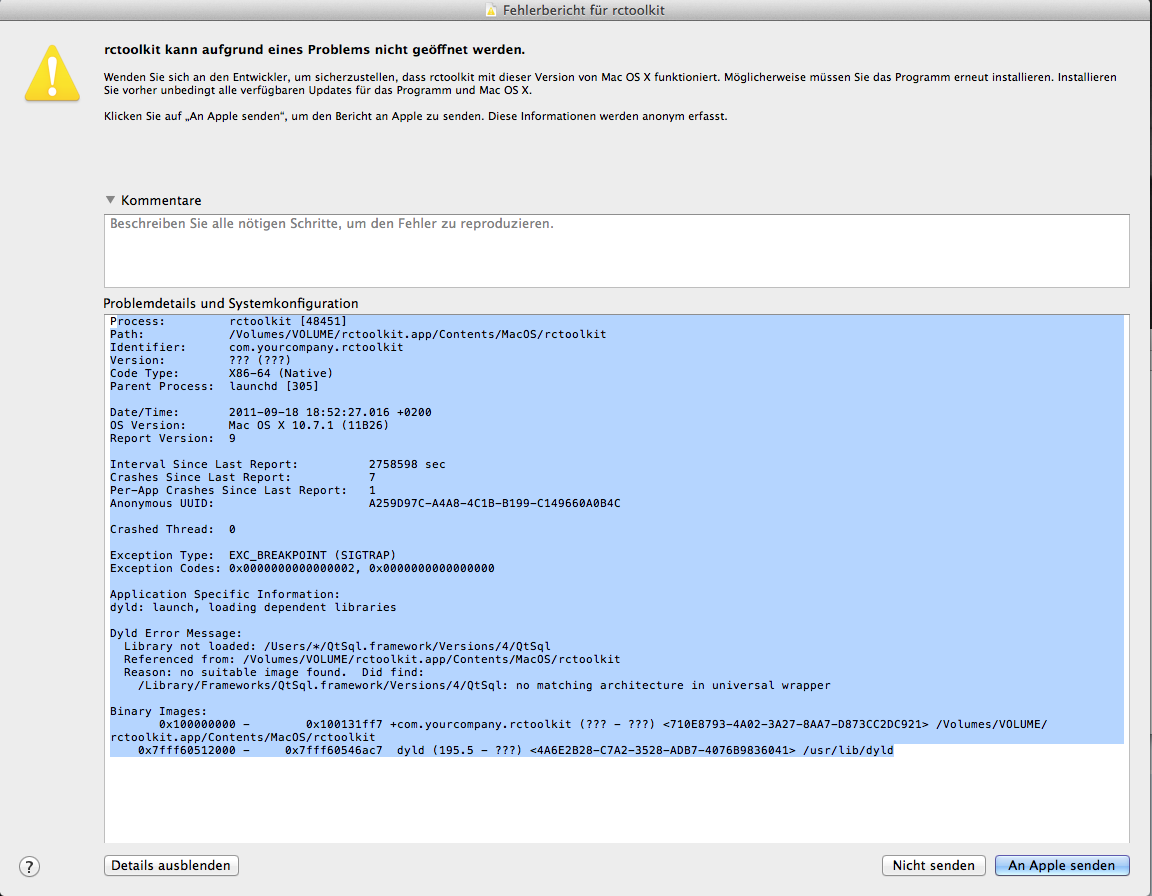Click the 'Exception Type: EXC_BREAKPOINT (SIGTRAP)' line
1152x896 pixels.
coord(253,555)
